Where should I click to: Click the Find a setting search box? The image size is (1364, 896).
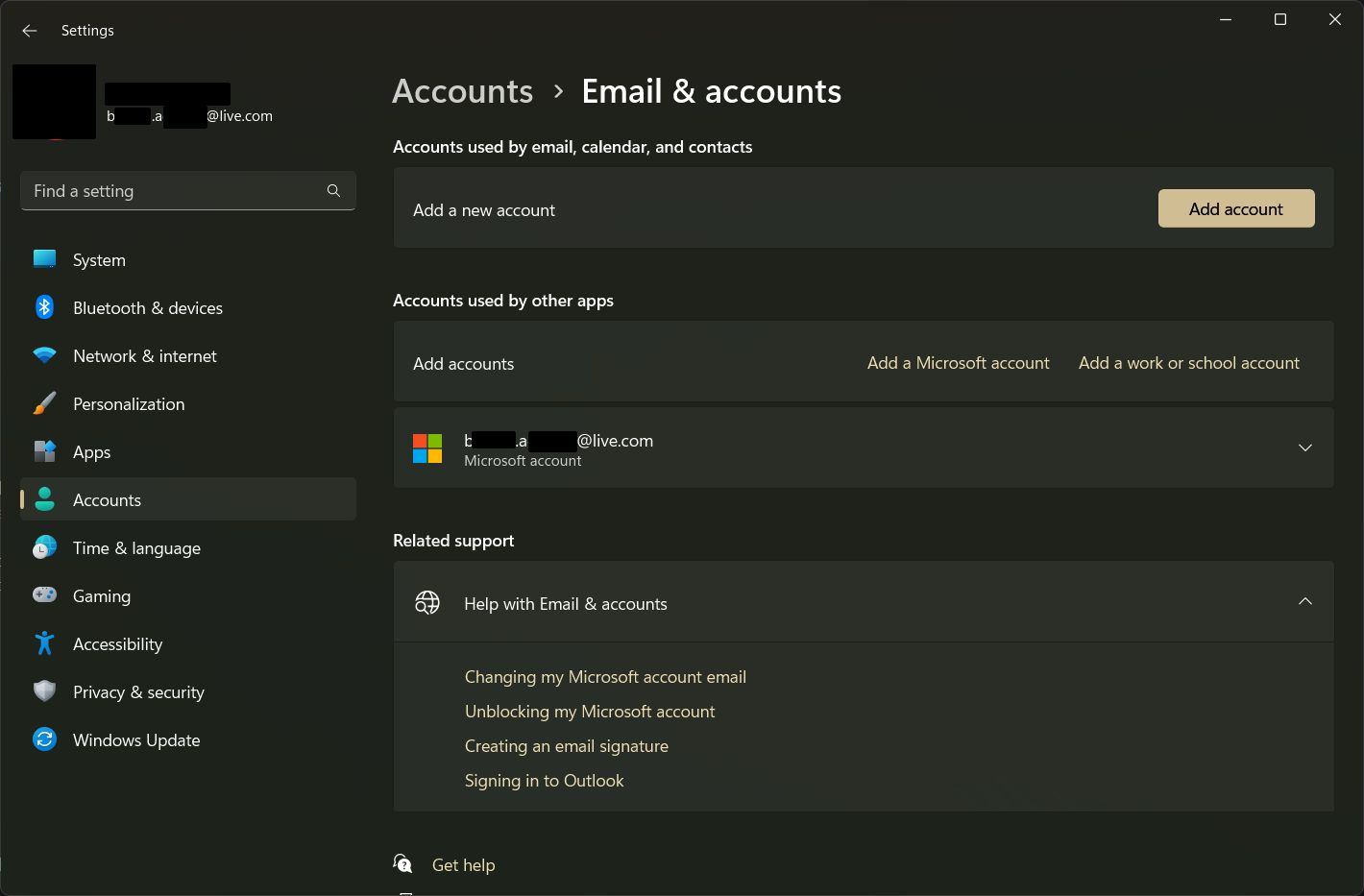[188, 190]
